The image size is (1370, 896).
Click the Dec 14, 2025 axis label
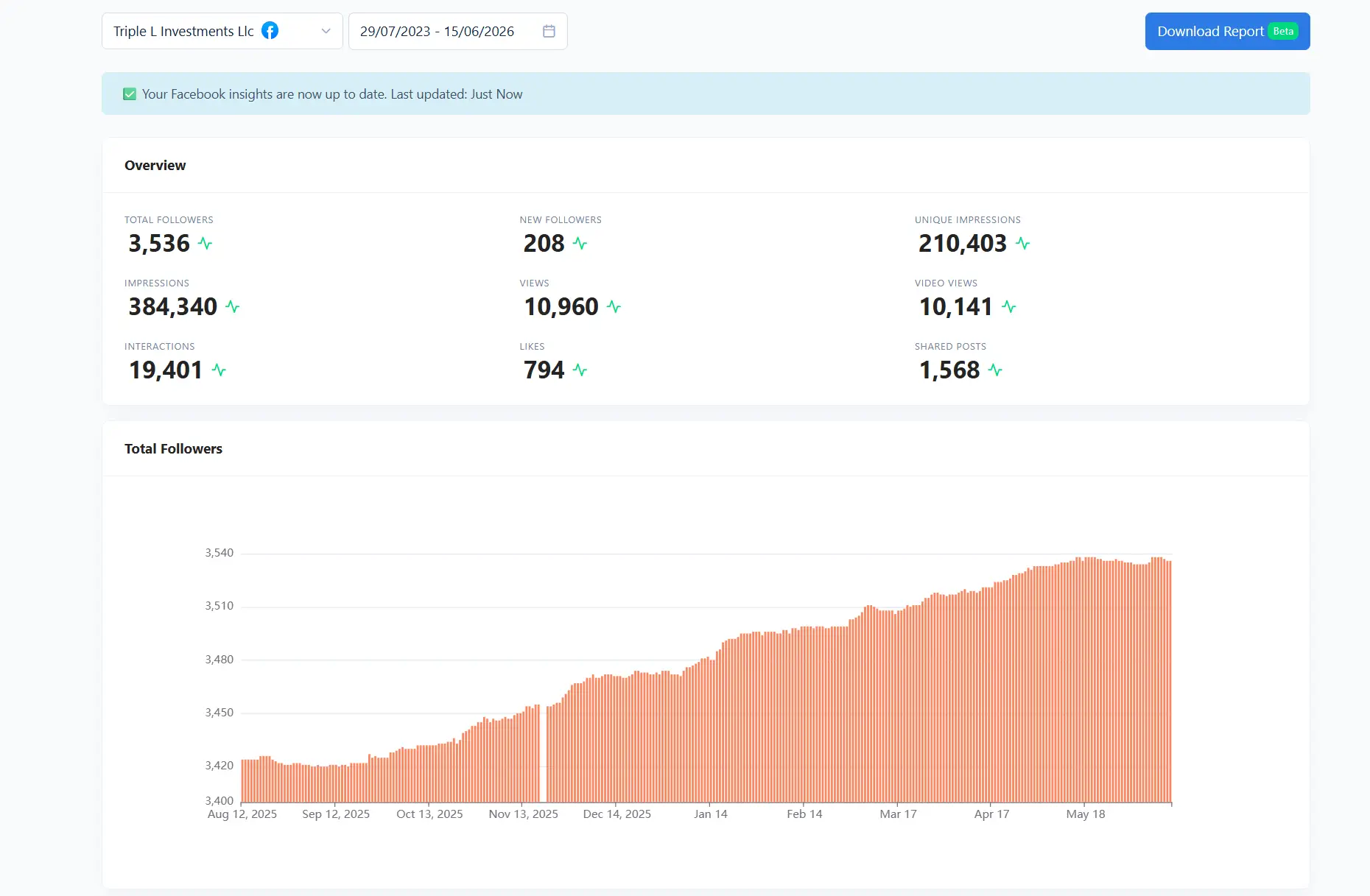click(x=617, y=814)
